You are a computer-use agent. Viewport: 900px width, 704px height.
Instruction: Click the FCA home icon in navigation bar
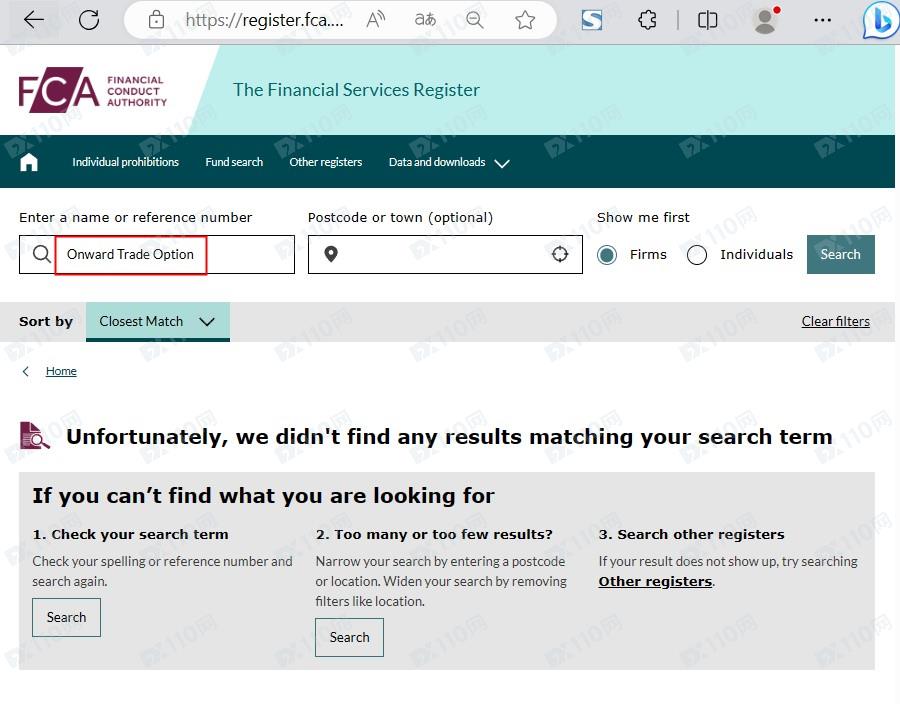pyautogui.click(x=29, y=162)
